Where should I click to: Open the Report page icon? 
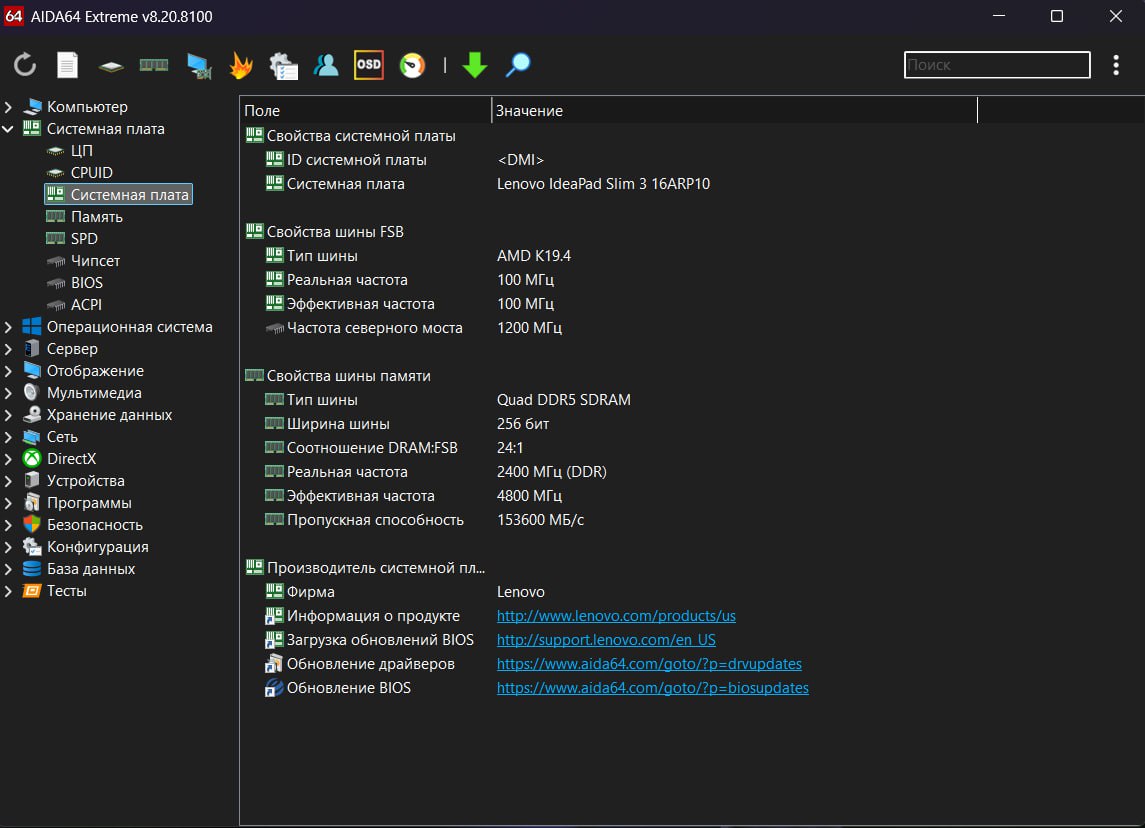pos(67,66)
